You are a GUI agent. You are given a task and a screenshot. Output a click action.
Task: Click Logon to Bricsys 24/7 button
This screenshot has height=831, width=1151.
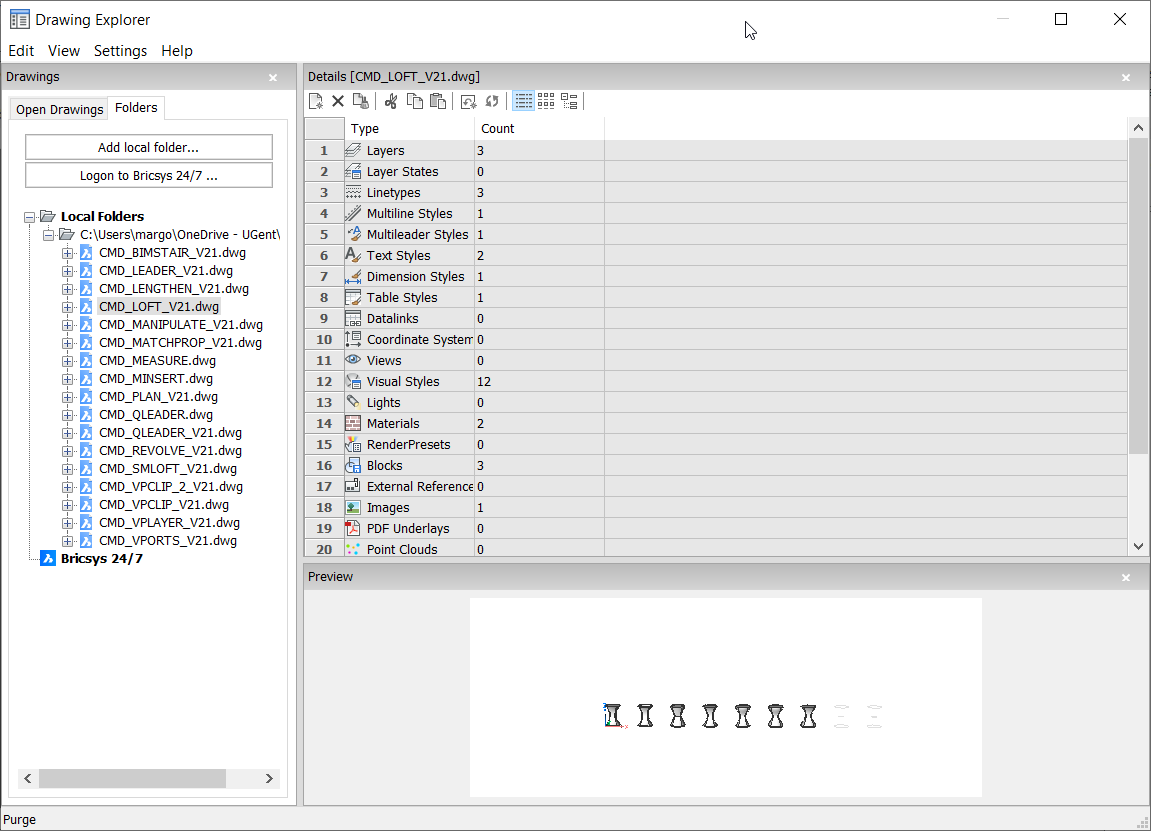coord(148,176)
